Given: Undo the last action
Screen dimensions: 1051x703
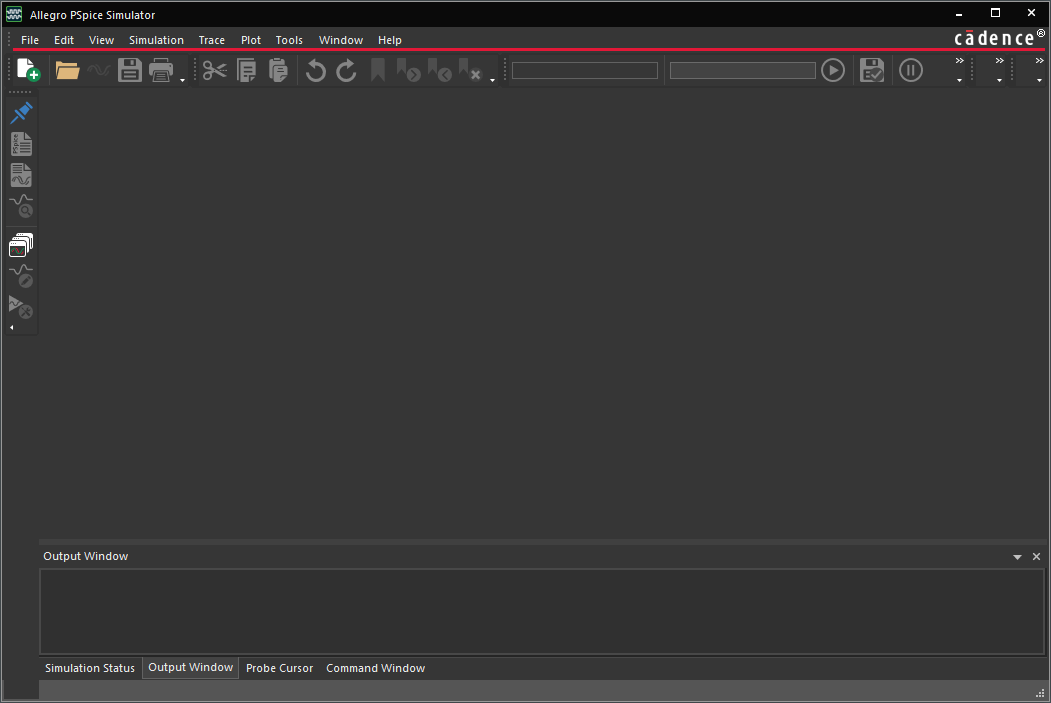Looking at the screenshot, I should click(x=315, y=70).
